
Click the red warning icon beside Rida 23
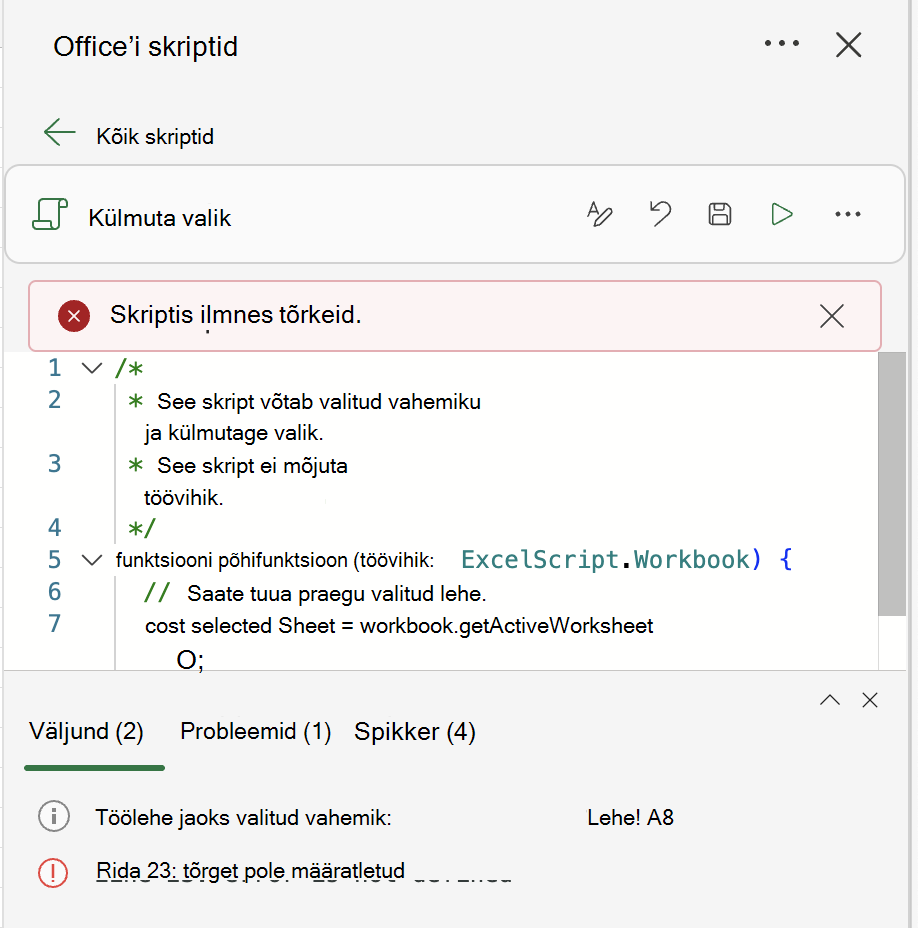coord(53,873)
